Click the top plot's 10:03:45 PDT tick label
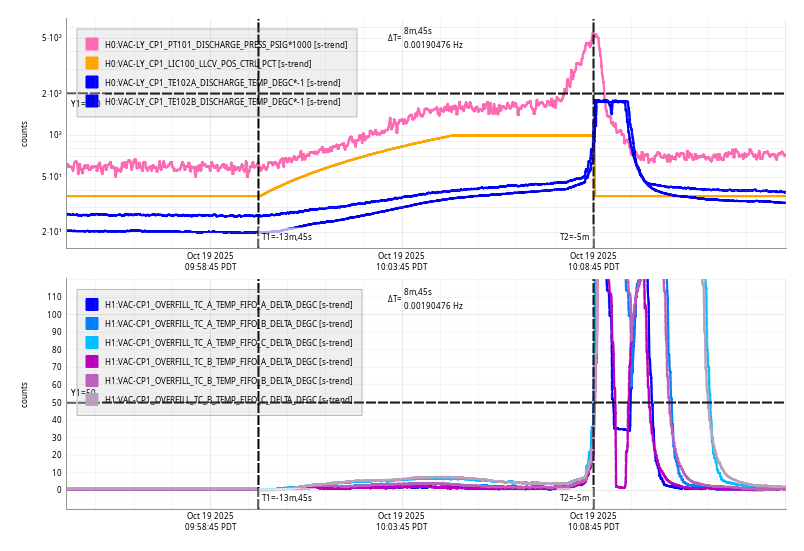Viewport: 804px width, 551px height. point(401,261)
